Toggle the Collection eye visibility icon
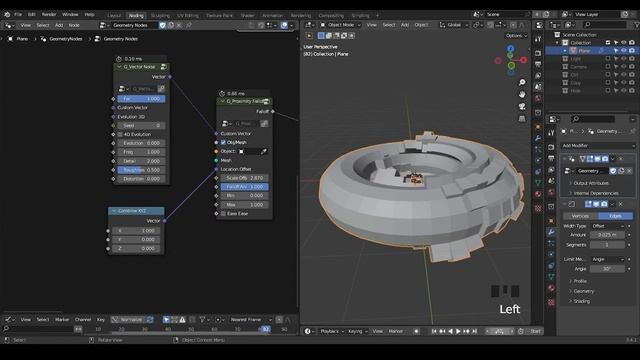This screenshot has width=640, height=360. click(624, 42)
